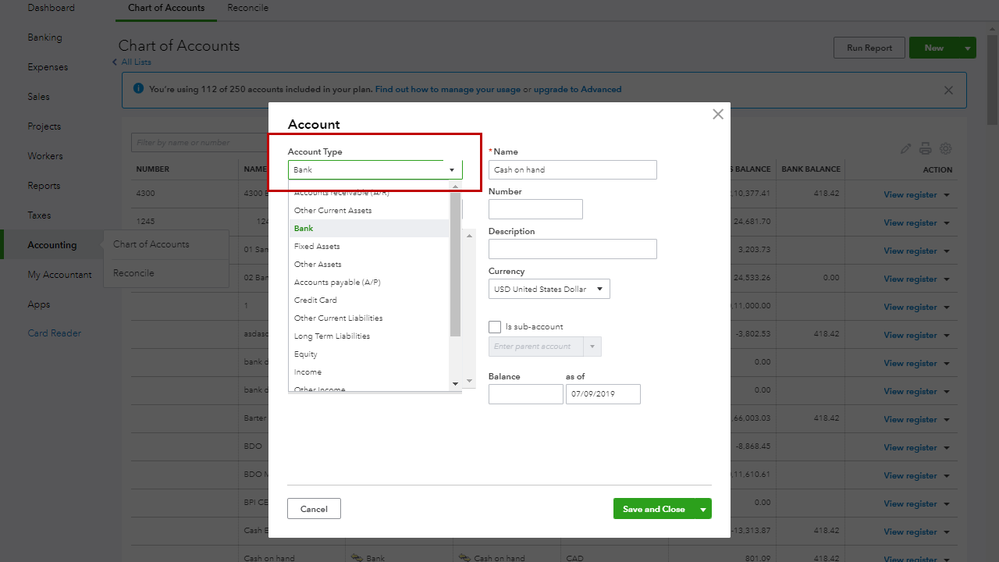Viewport: 999px width, 562px height.
Task: Click the print icon above the table
Action: [925, 148]
